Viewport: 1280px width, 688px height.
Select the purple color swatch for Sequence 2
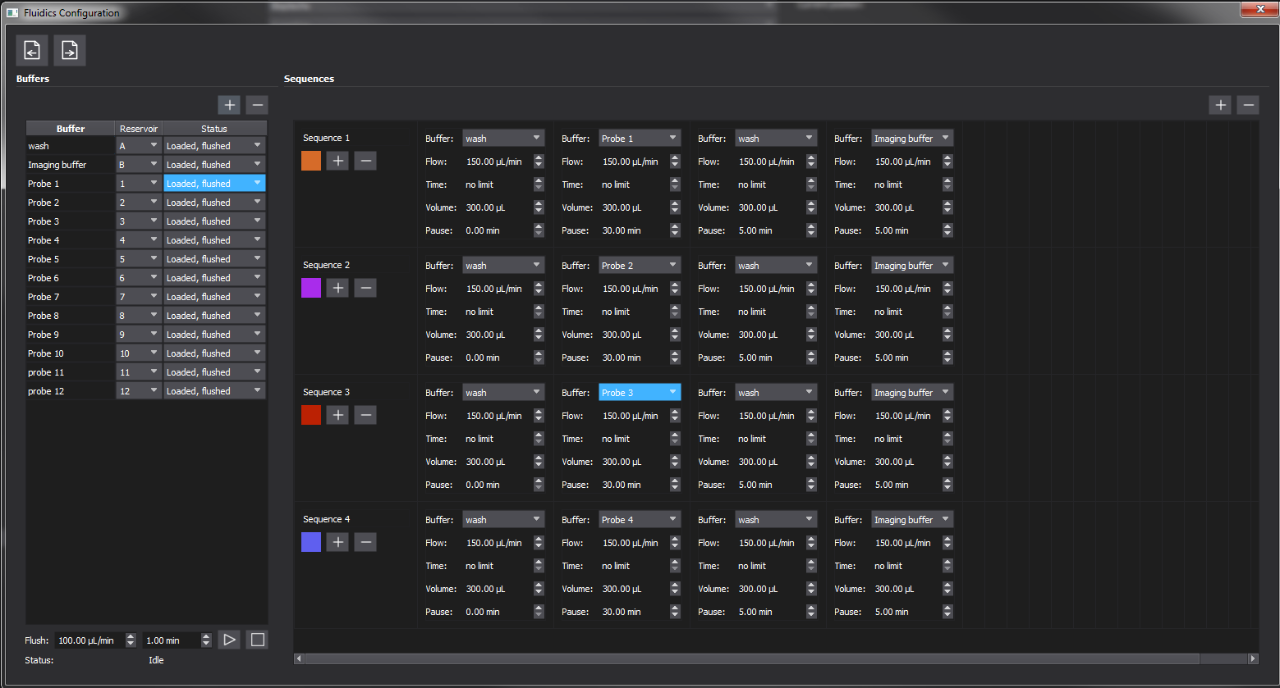310,288
